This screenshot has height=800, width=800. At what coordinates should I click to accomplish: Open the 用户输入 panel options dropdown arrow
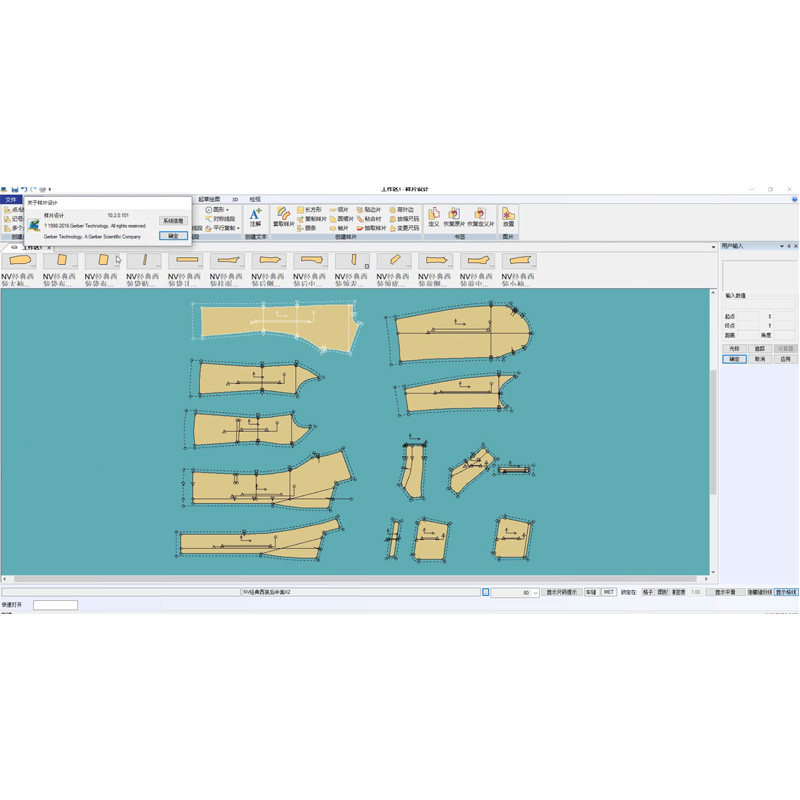click(781, 246)
